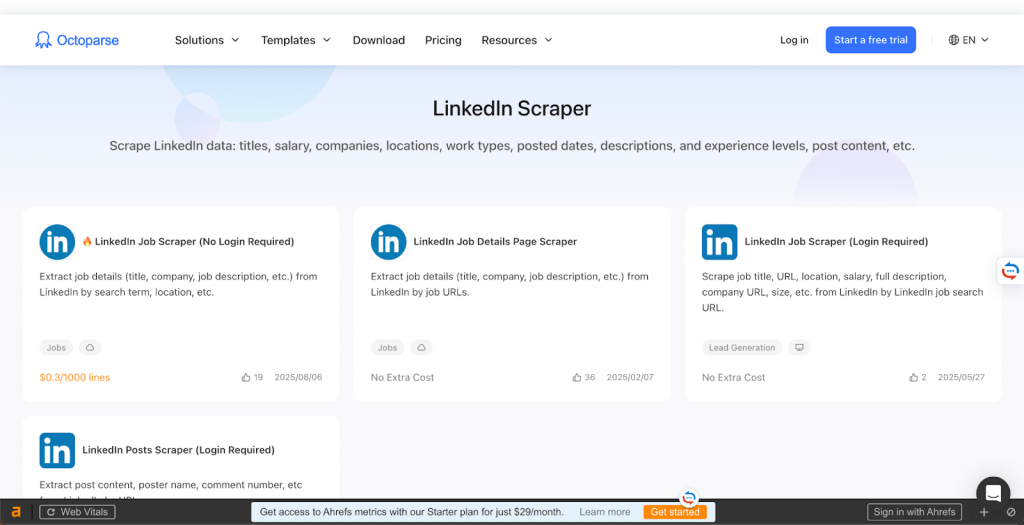
Task: Click date 2025/08/06
Action: [x=298, y=377]
